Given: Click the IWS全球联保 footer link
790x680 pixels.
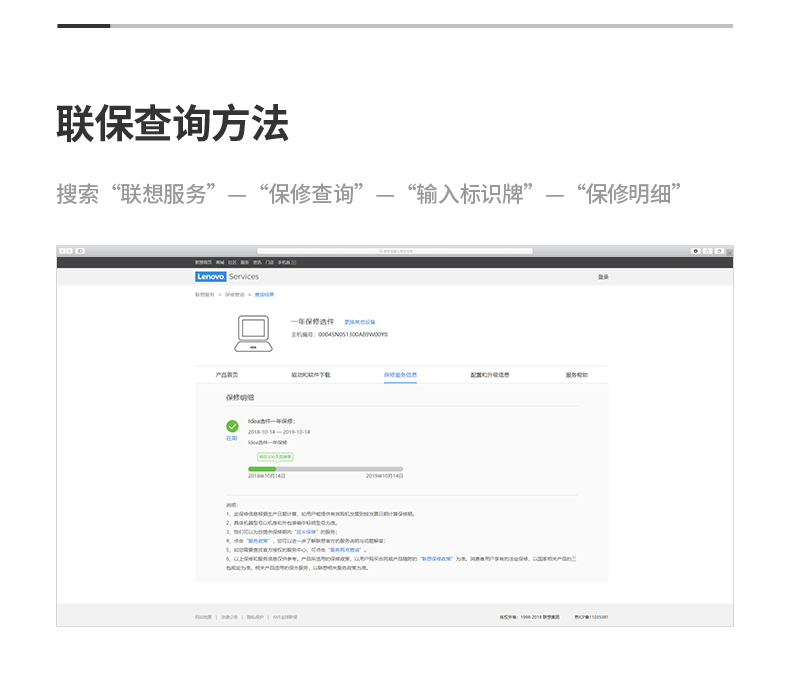Looking at the screenshot, I should pos(285,617).
